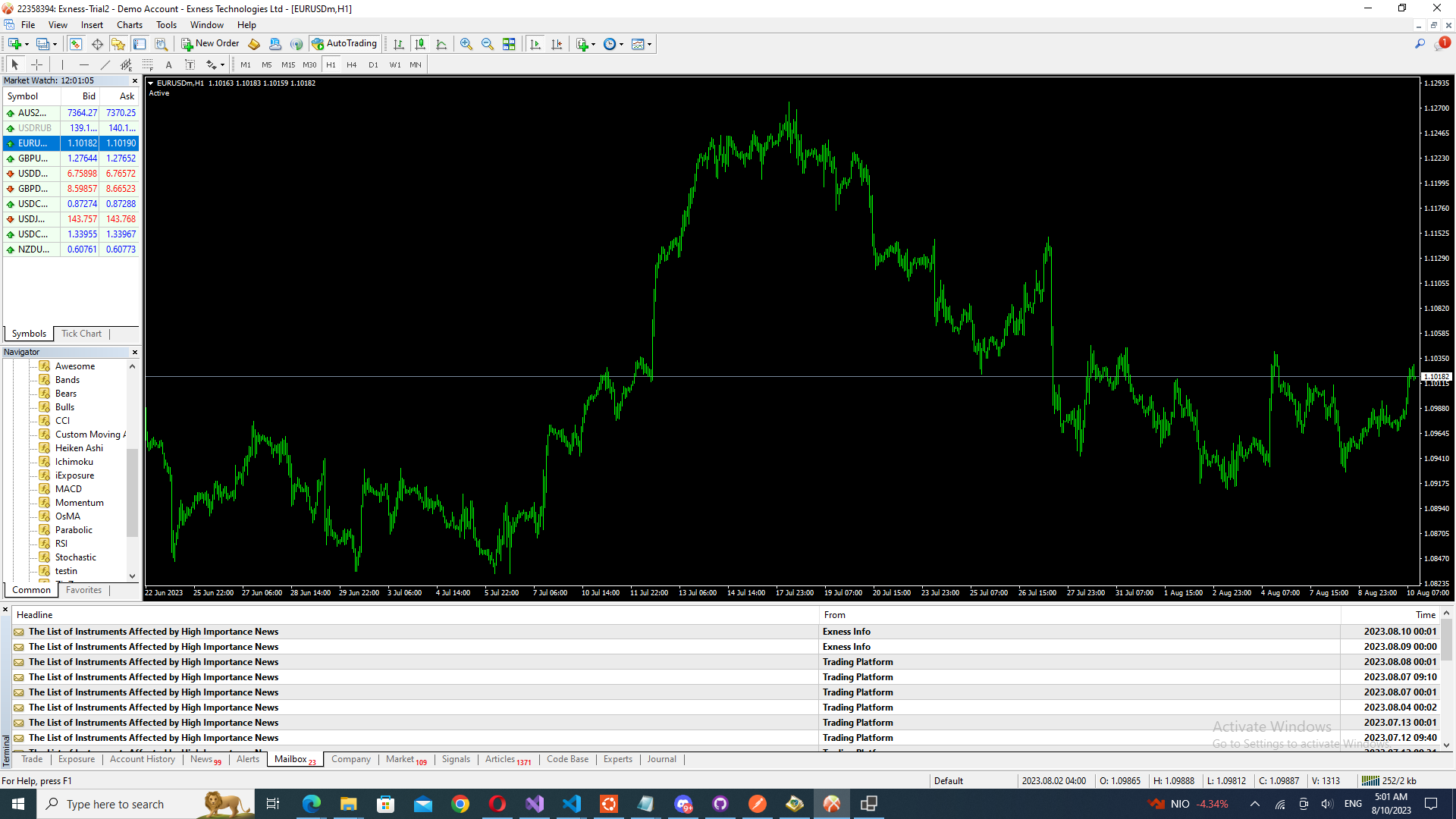Viewport: 1456px width, 819px height.
Task: Open Google Chrome from the taskbar
Action: click(460, 804)
